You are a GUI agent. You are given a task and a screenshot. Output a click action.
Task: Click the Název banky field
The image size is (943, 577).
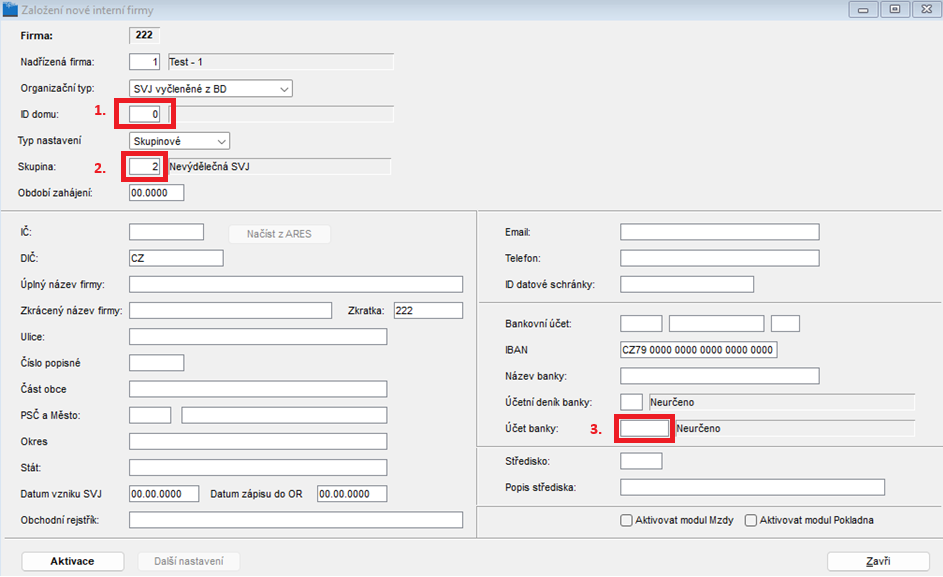click(x=720, y=376)
